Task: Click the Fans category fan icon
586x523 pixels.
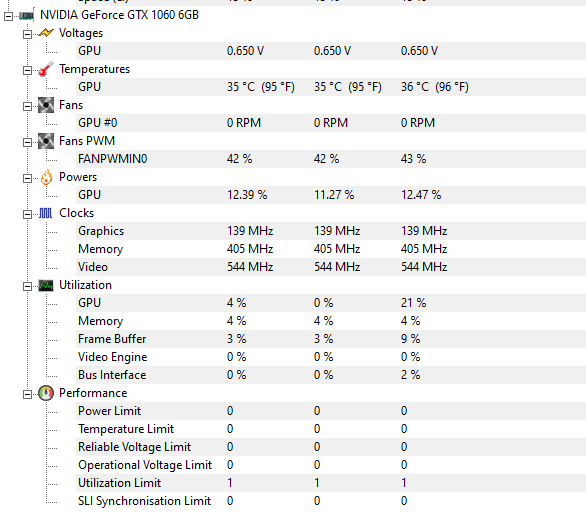Action: pyautogui.click(x=46, y=105)
